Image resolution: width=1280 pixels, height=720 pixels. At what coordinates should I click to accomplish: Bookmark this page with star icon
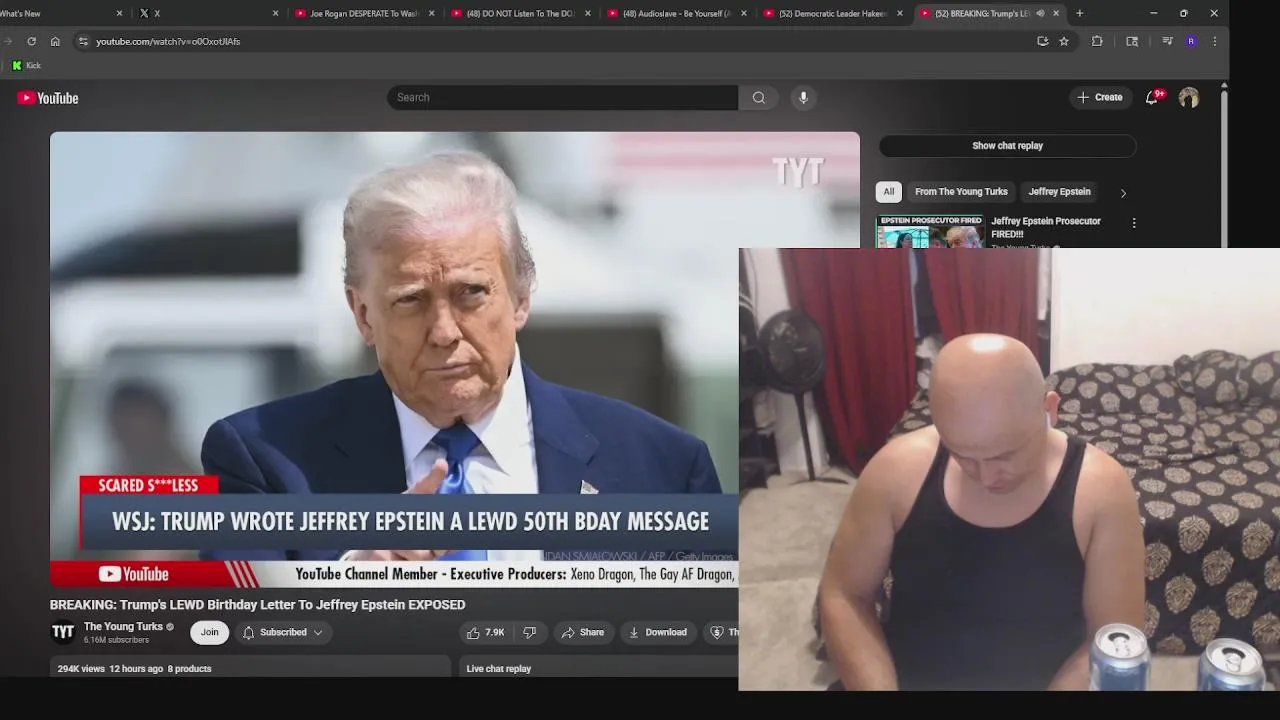click(x=1064, y=41)
